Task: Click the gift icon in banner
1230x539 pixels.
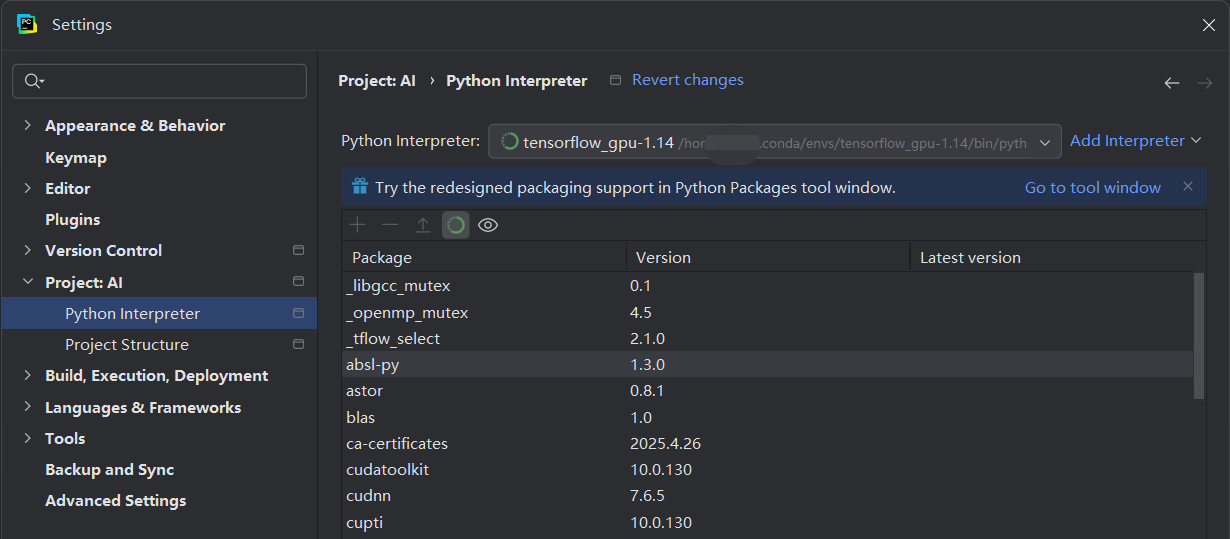Action: [360, 187]
